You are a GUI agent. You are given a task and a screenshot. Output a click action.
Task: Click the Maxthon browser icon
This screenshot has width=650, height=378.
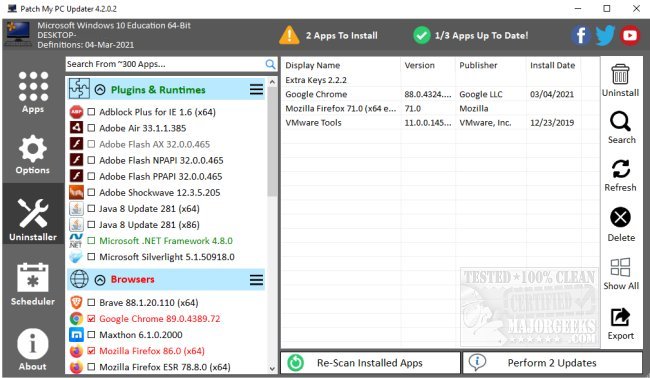[76, 334]
